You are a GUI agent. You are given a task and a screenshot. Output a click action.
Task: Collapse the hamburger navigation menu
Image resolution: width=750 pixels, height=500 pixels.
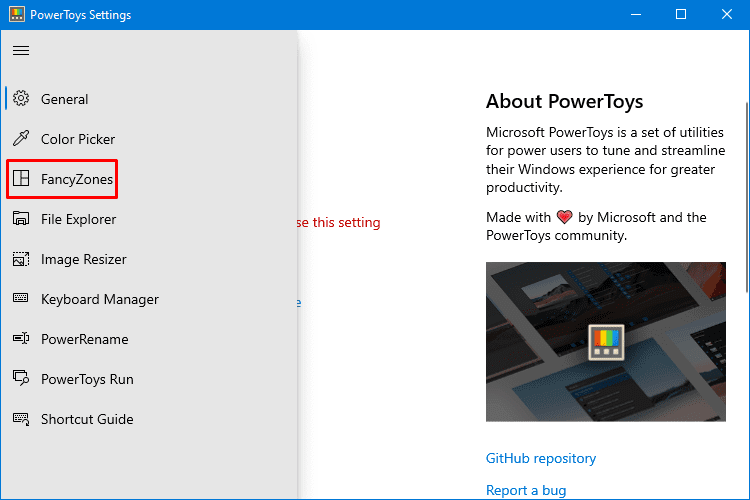tap(21, 50)
